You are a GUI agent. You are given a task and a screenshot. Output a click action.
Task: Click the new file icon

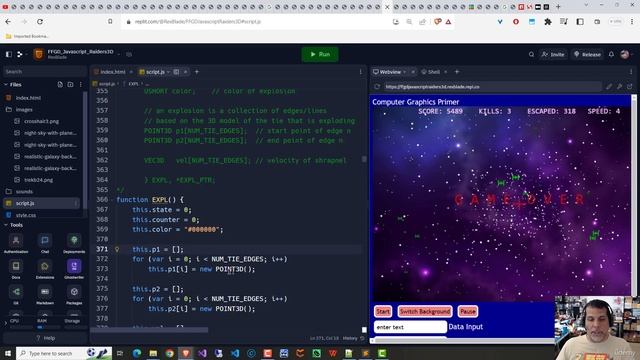coord(60,84)
